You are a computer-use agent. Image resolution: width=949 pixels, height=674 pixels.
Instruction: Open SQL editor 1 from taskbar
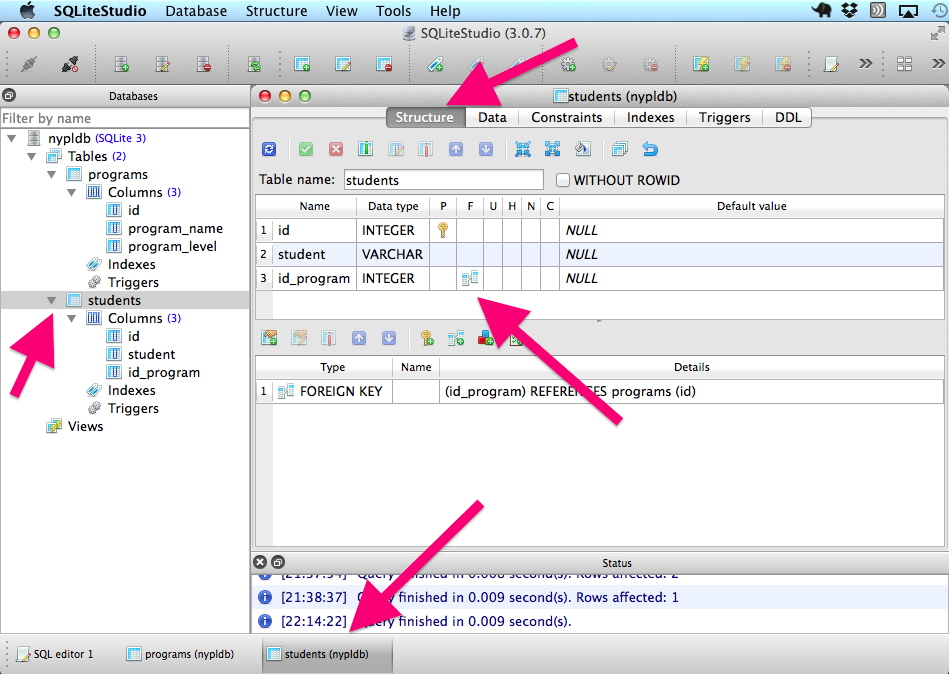point(56,654)
